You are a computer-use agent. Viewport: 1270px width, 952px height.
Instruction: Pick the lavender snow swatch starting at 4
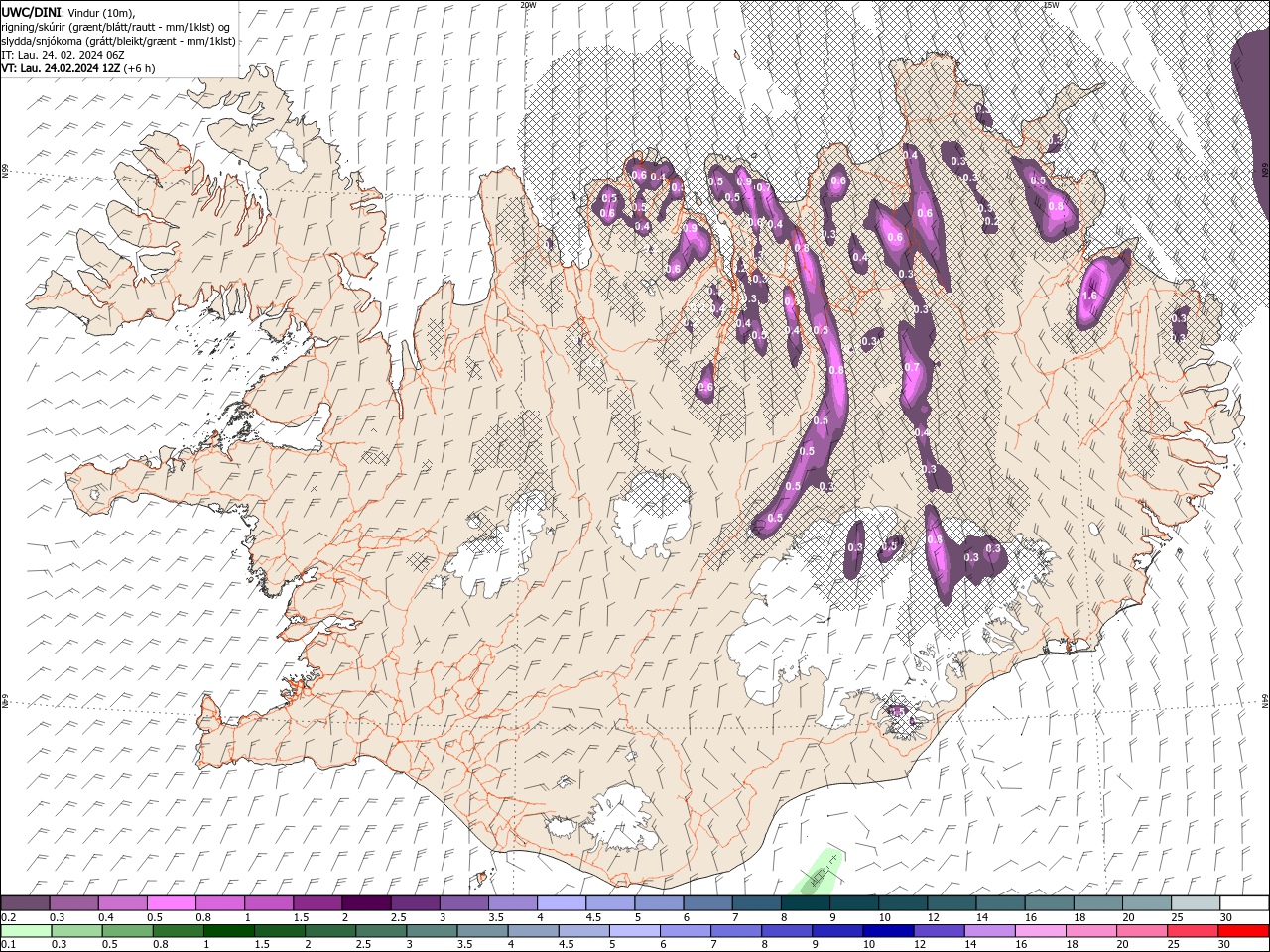point(561,903)
